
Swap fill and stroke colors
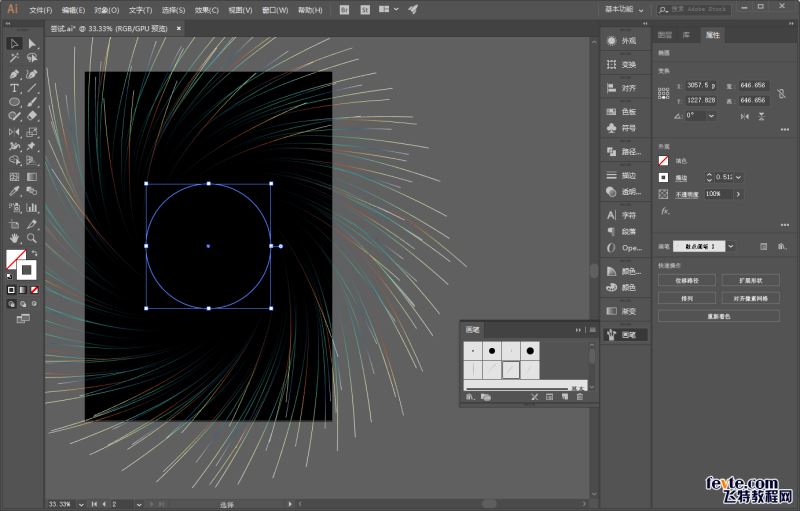[35, 253]
